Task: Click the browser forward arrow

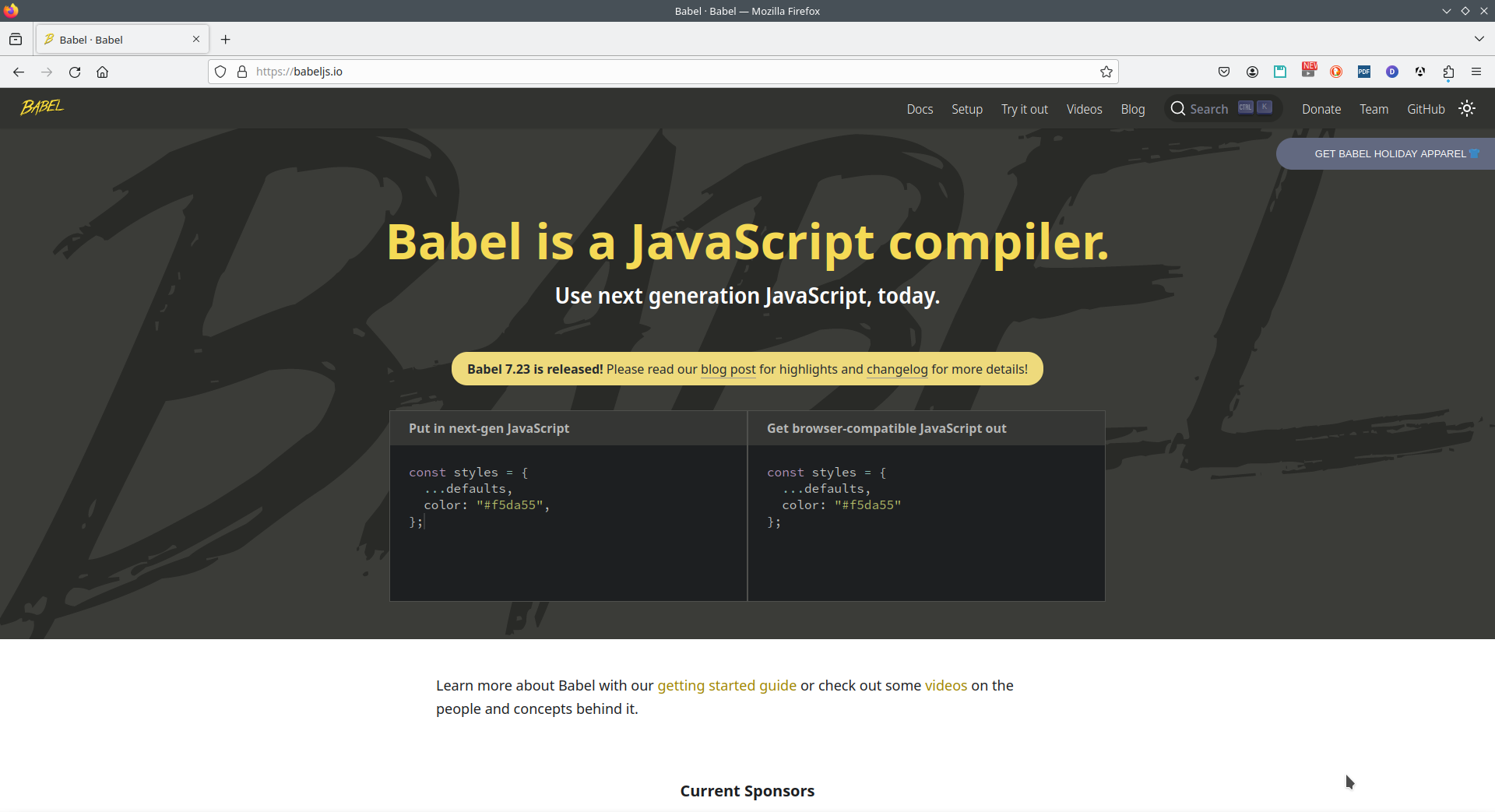Action: [x=47, y=72]
